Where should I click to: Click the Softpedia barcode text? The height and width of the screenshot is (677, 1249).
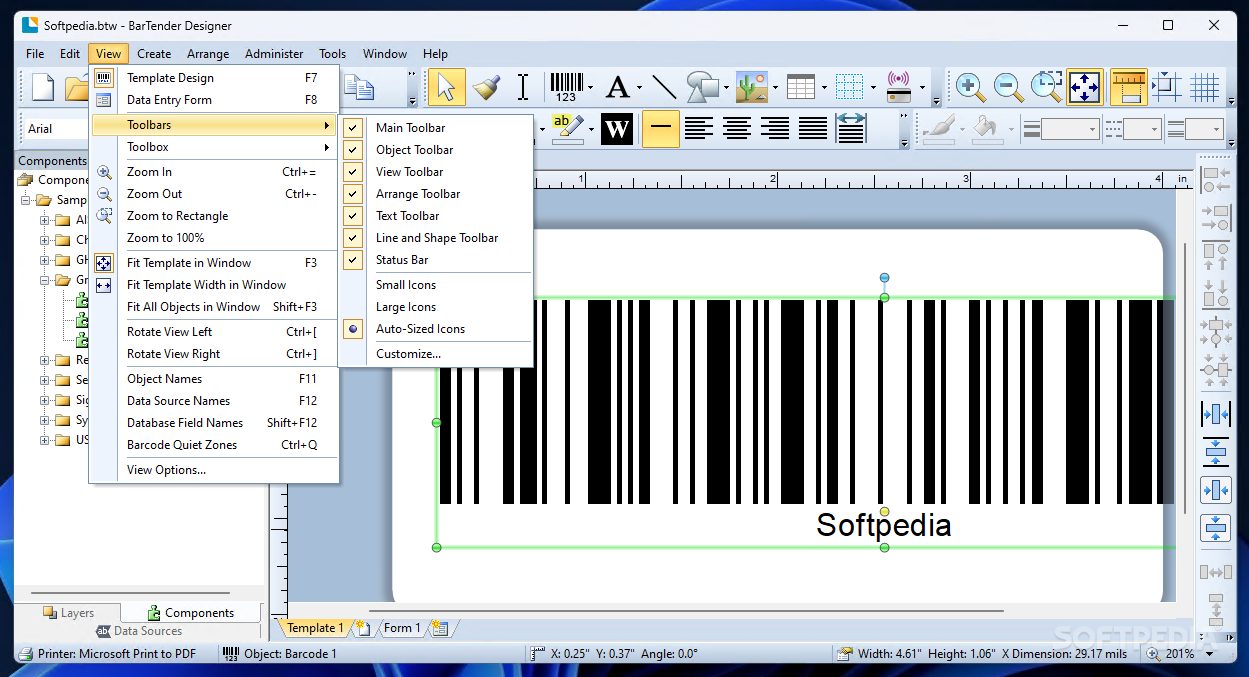(883, 525)
